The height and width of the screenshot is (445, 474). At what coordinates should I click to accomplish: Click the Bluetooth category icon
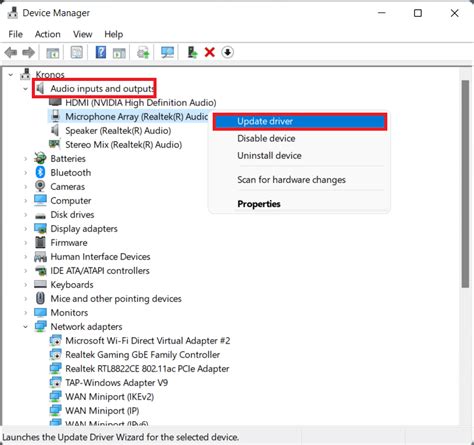[x=40, y=172]
